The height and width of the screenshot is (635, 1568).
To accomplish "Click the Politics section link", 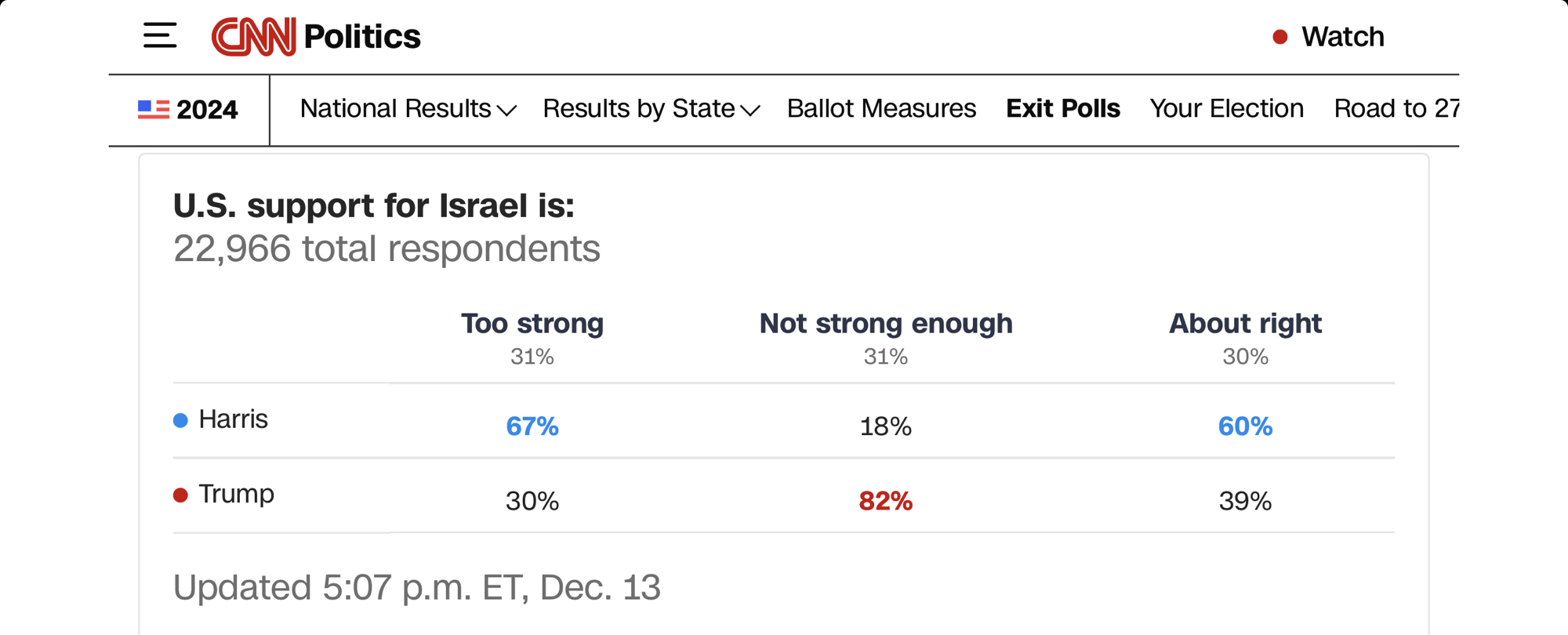I will pos(361,37).
